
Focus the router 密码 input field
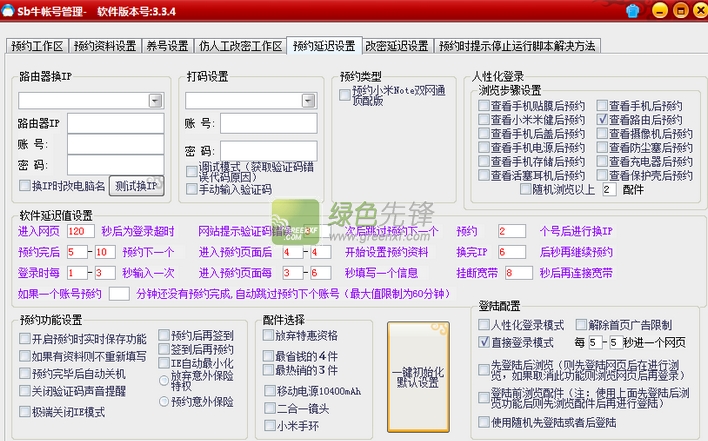(116, 165)
